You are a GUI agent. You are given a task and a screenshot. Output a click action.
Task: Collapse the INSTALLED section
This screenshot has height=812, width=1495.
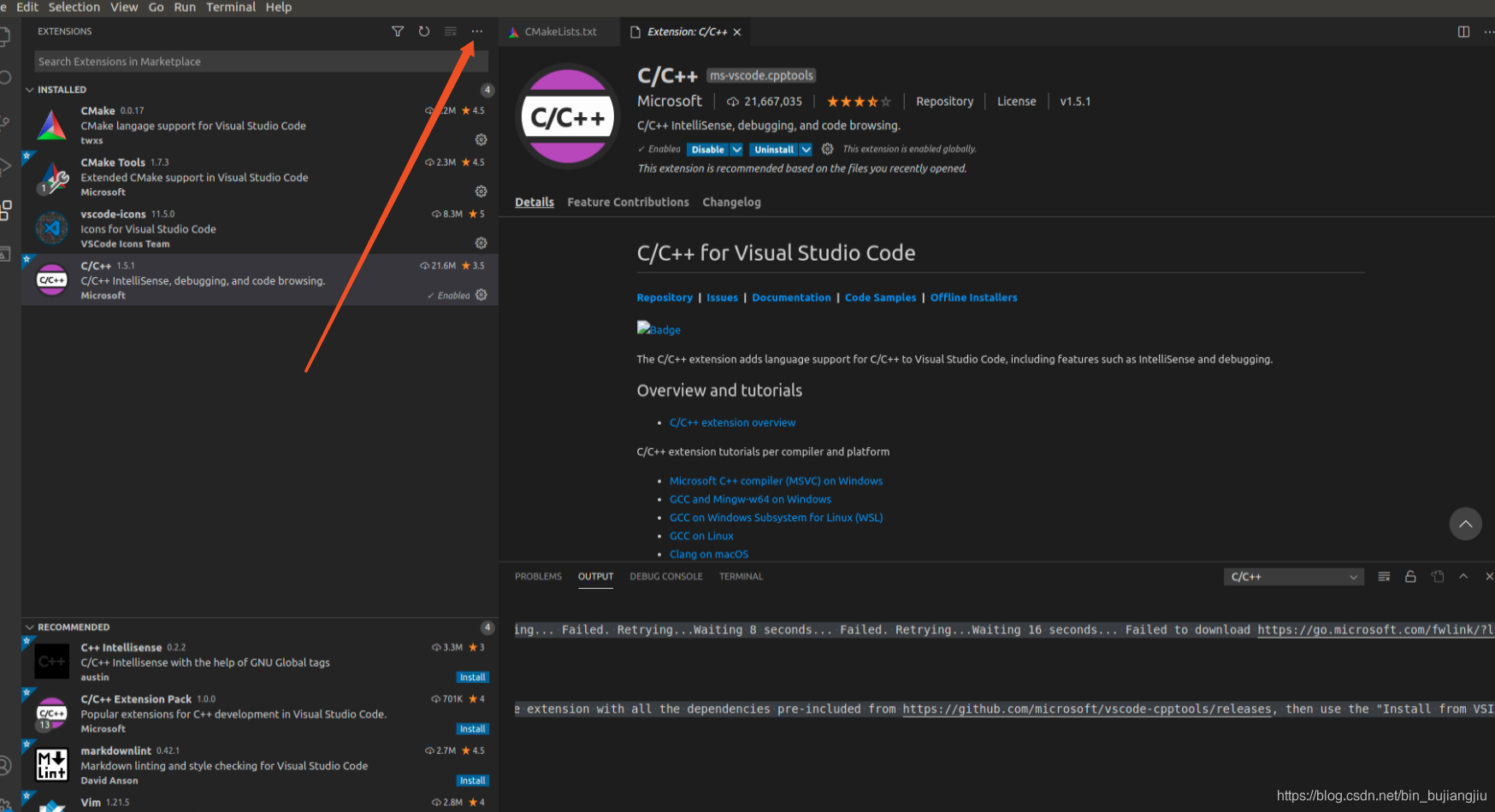click(30, 90)
